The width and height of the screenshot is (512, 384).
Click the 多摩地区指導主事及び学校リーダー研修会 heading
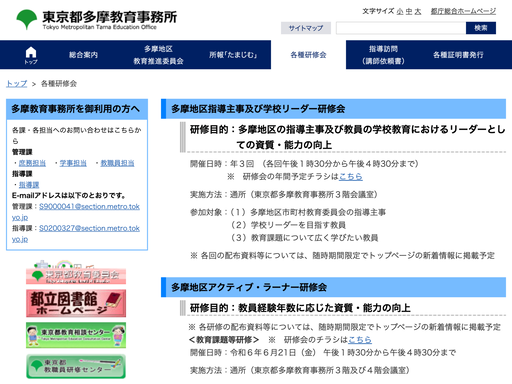pyautogui.click(x=258, y=109)
